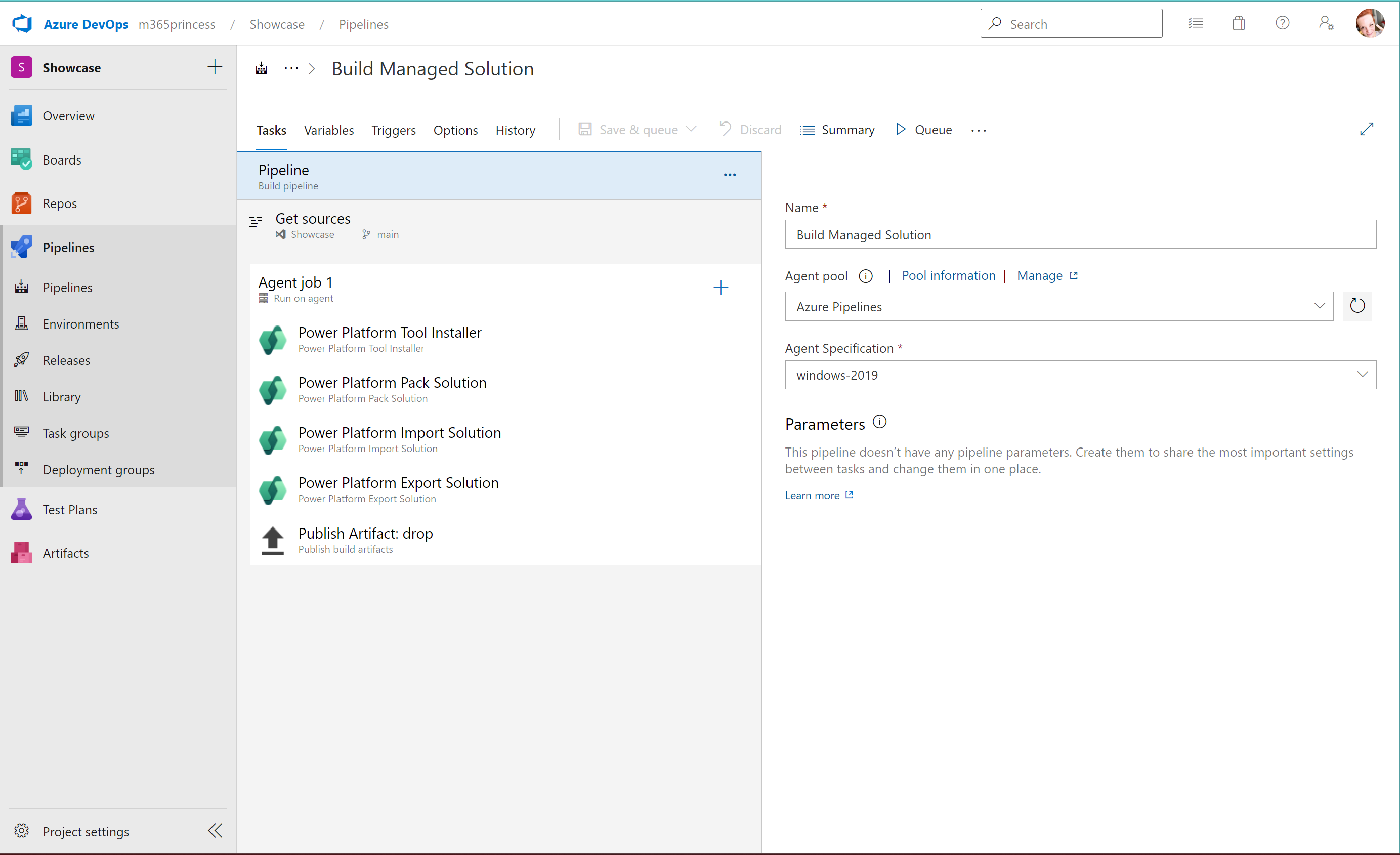Click the Showcase project title in sidebar

(x=71, y=67)
